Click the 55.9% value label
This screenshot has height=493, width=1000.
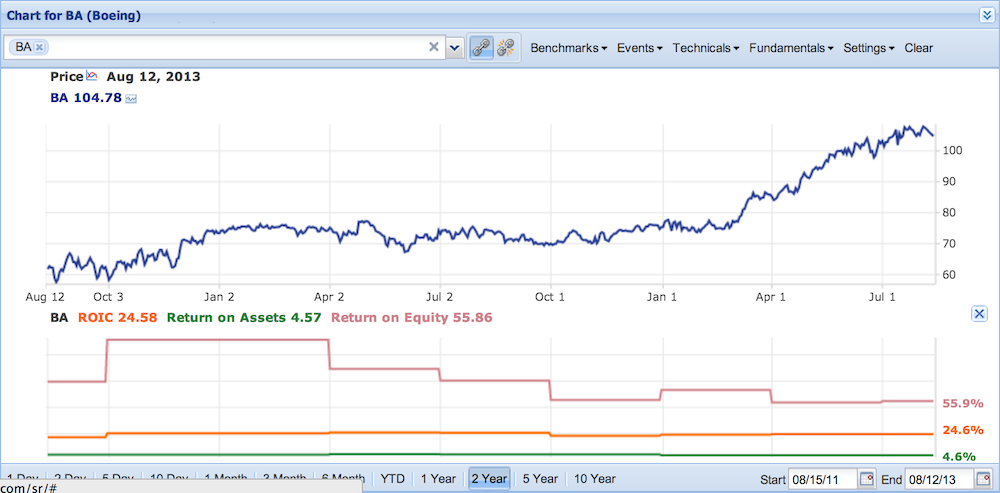tap(963, 404)
